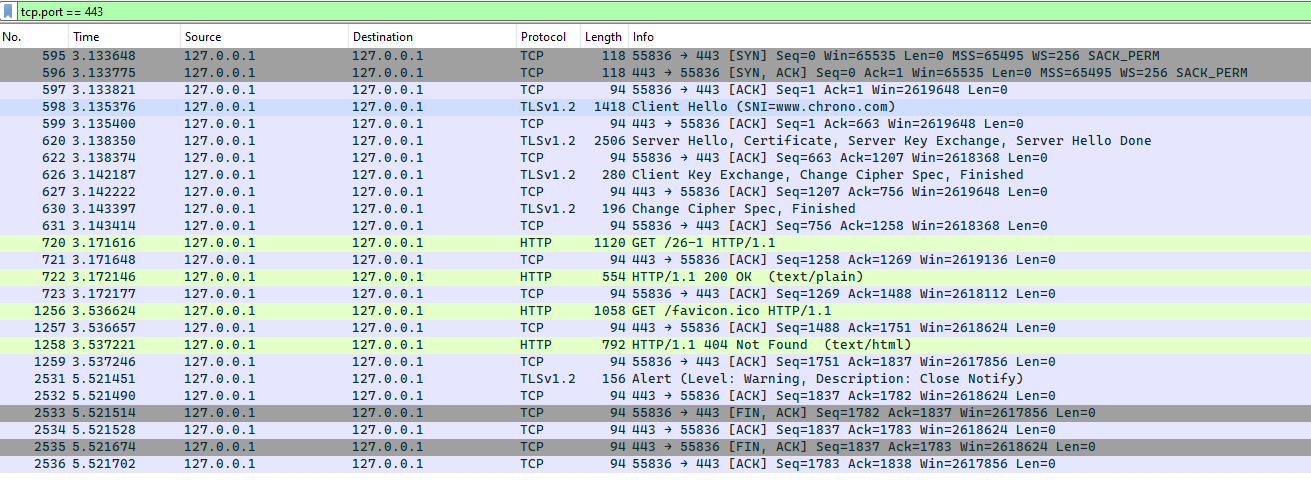The height and width of the screenshot is (490, 1311).
Task: Select the HTTP/1.1 200 OK packet
Action: (655, 277)
